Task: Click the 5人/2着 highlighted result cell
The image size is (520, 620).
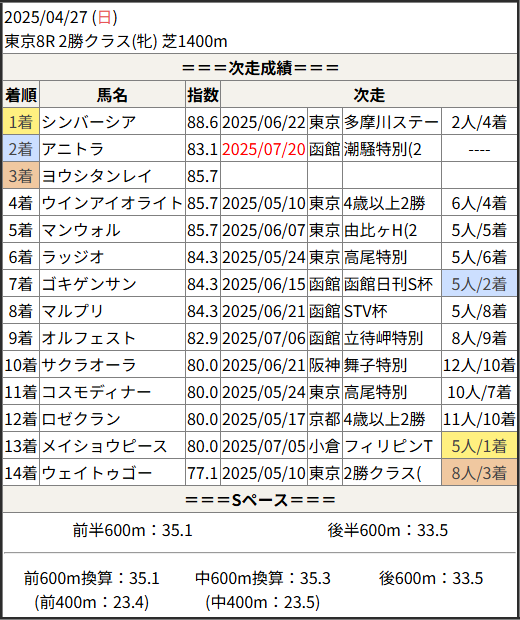Action: tap(479, 284)
